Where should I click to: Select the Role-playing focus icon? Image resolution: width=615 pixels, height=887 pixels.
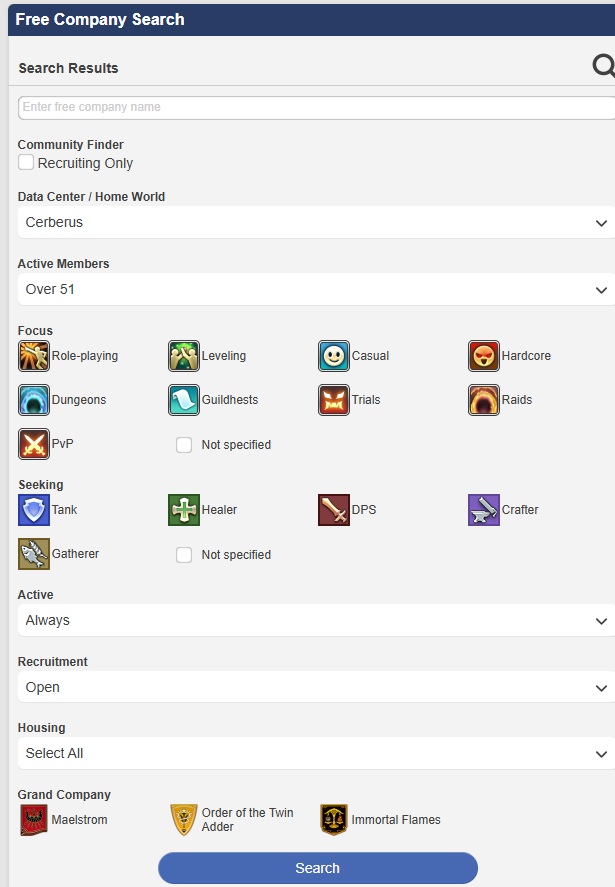click(x=34, y=356)
